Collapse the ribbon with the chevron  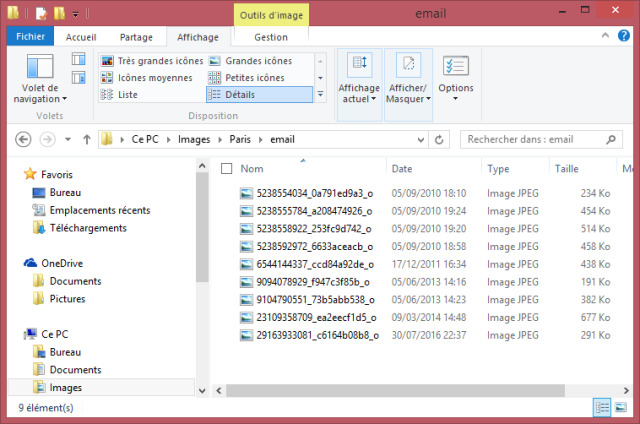pos(605,36)
